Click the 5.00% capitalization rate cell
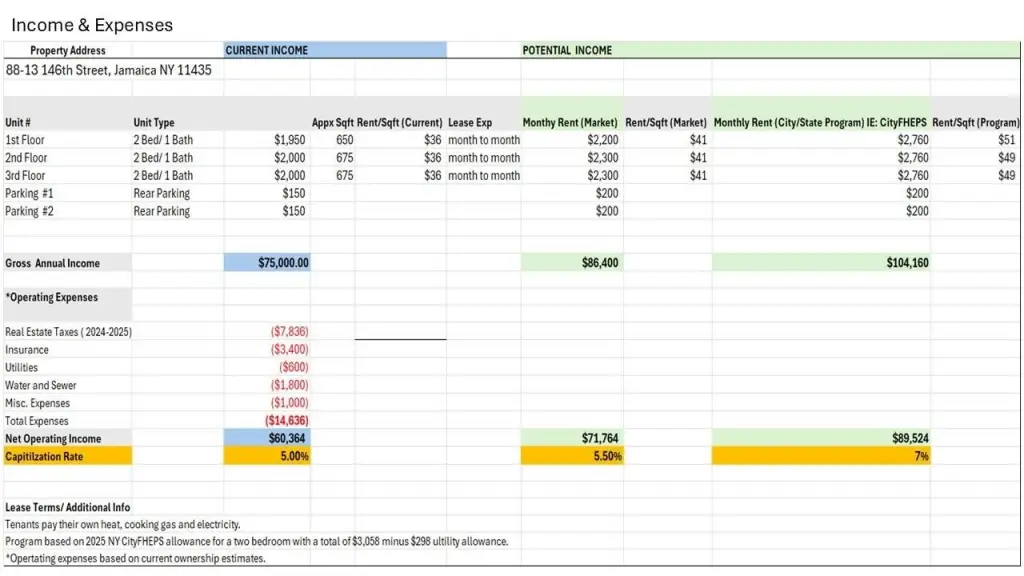 click(290, 456)
